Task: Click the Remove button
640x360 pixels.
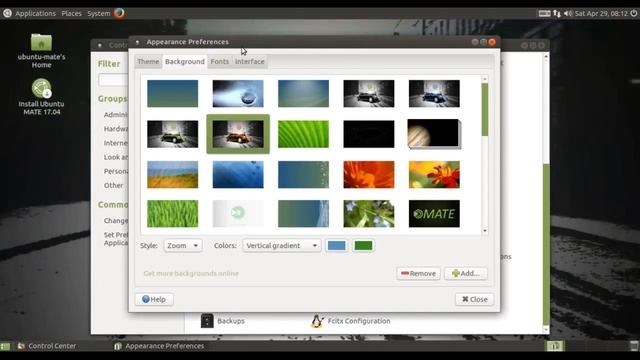Action: (x=418, y=273)
